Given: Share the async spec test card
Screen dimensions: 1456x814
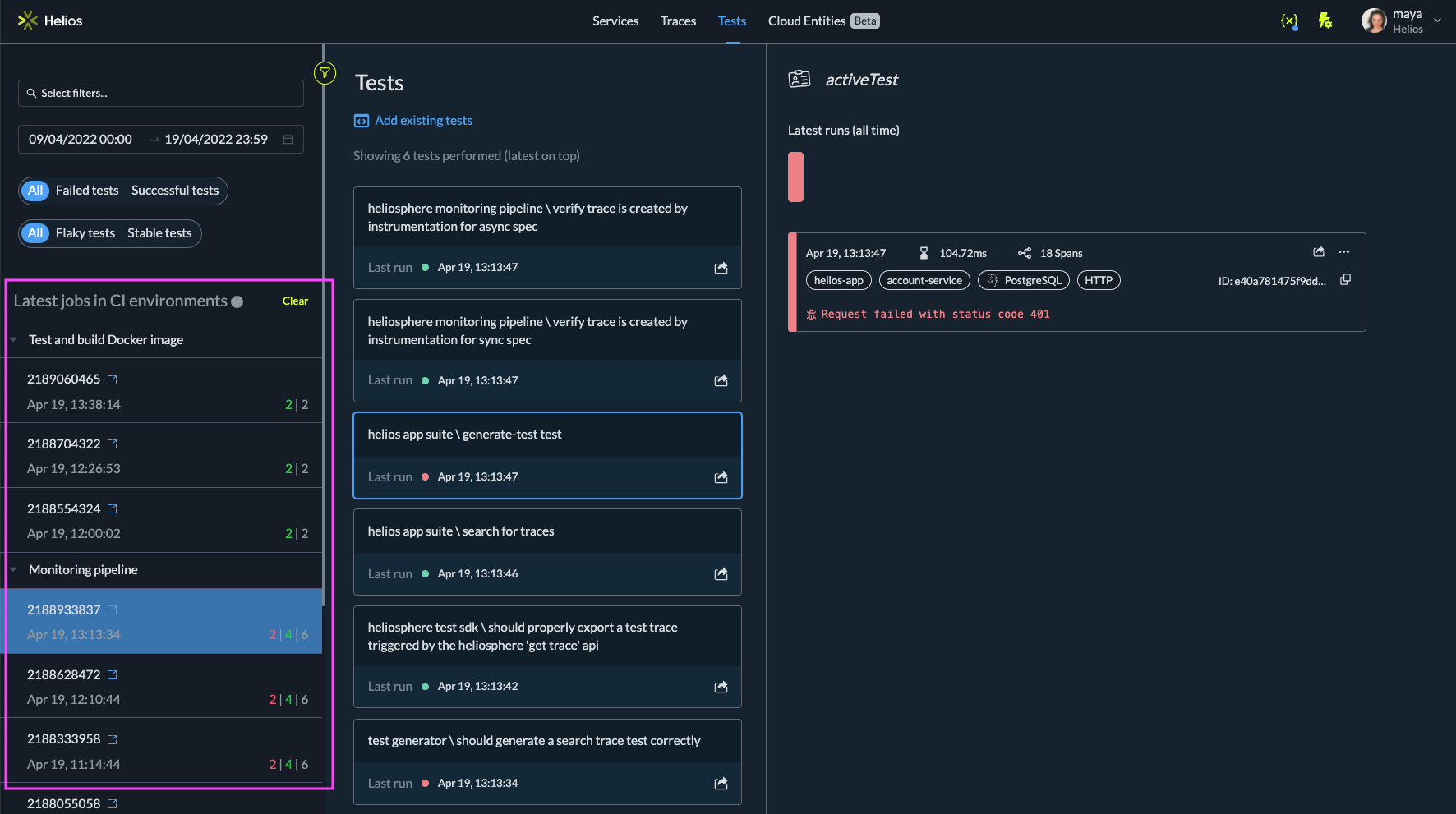Looking at the screenshot, I should tap(721, 268).
